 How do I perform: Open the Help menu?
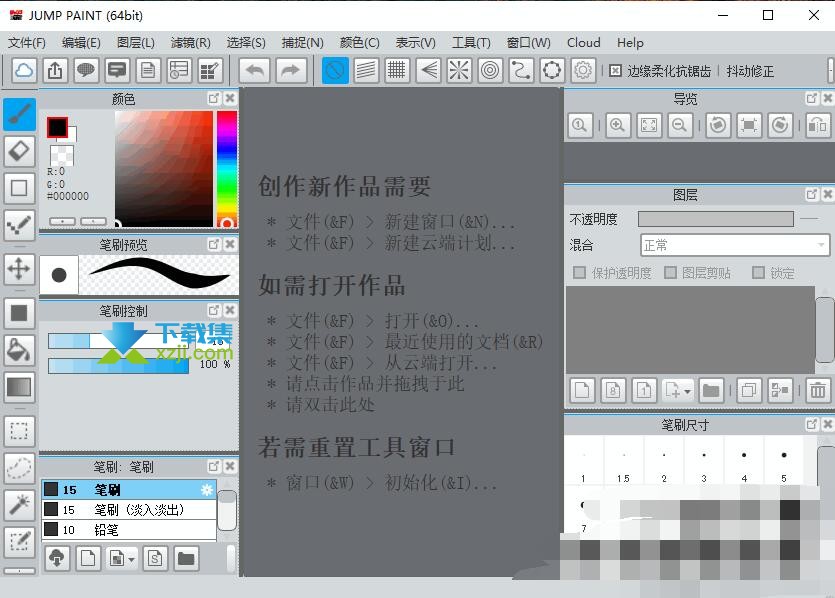(631, 43)
